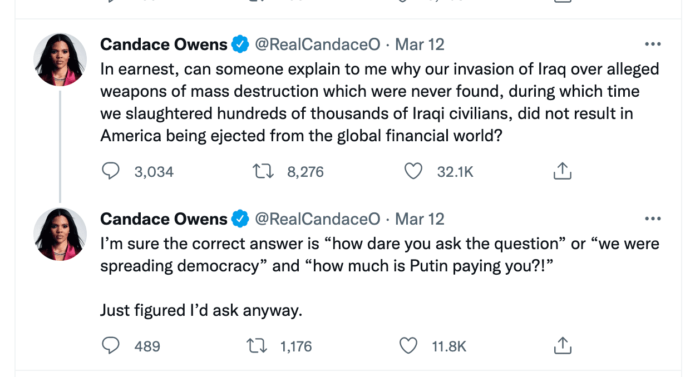Share the first tweet via share icon
The image size is (700, 377).
562,171
